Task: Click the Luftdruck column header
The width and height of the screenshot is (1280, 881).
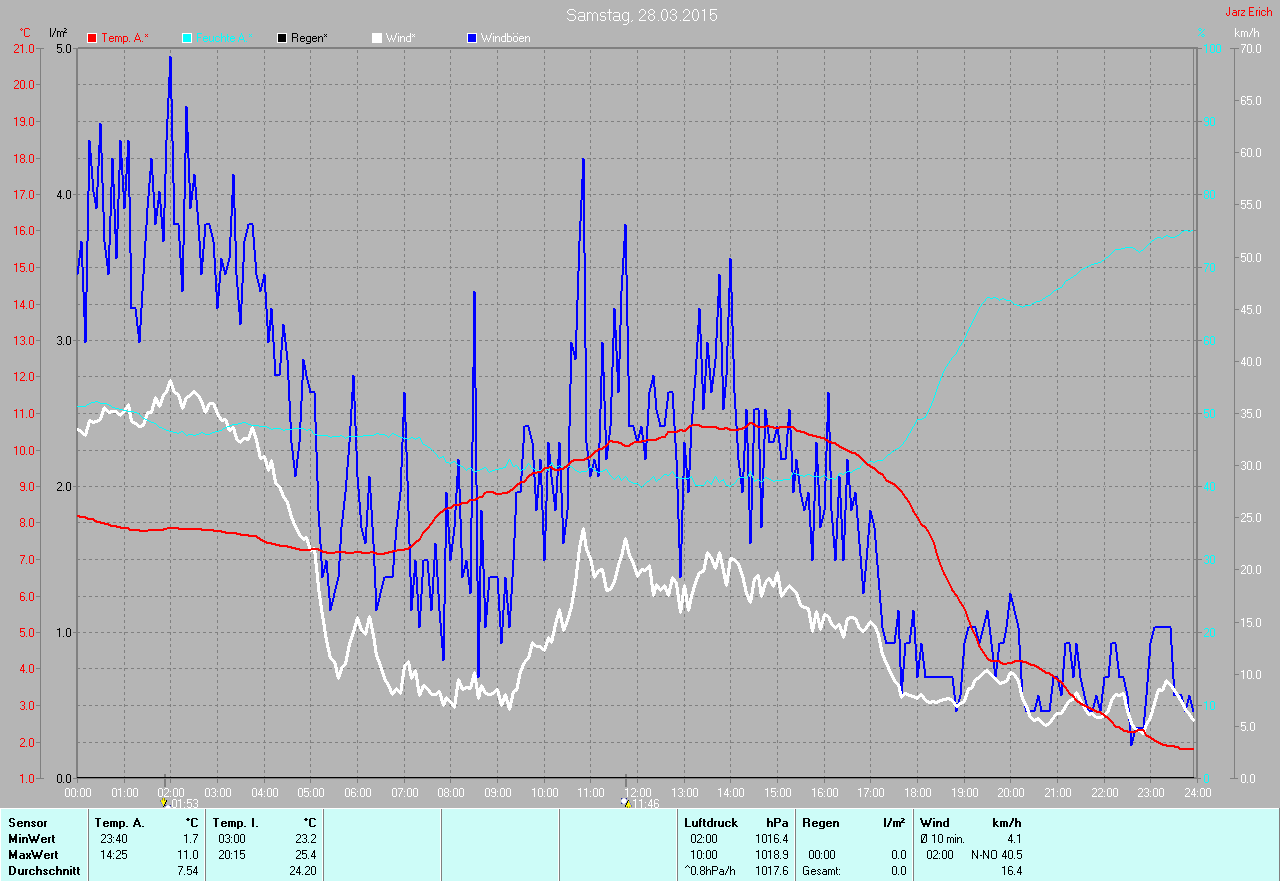Action: click(711, 822)
